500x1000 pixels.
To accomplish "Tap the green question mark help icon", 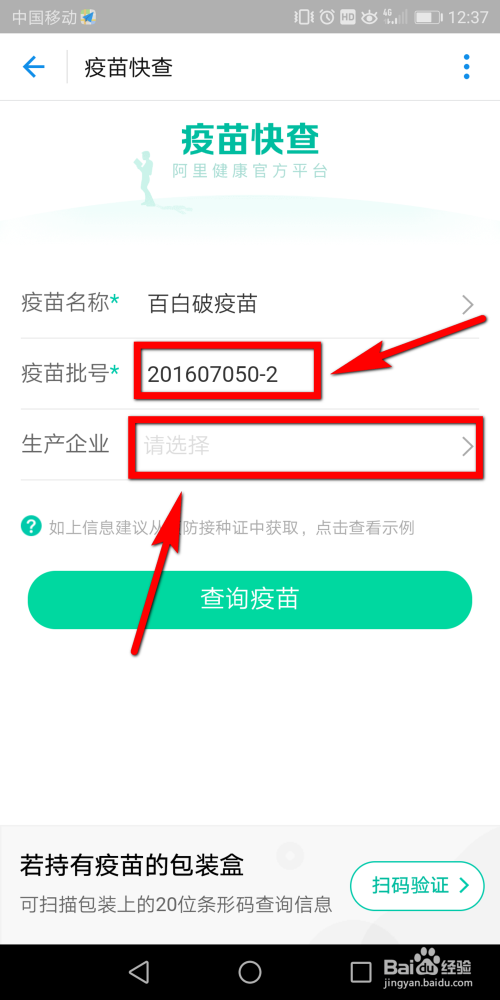I will 31,526.
